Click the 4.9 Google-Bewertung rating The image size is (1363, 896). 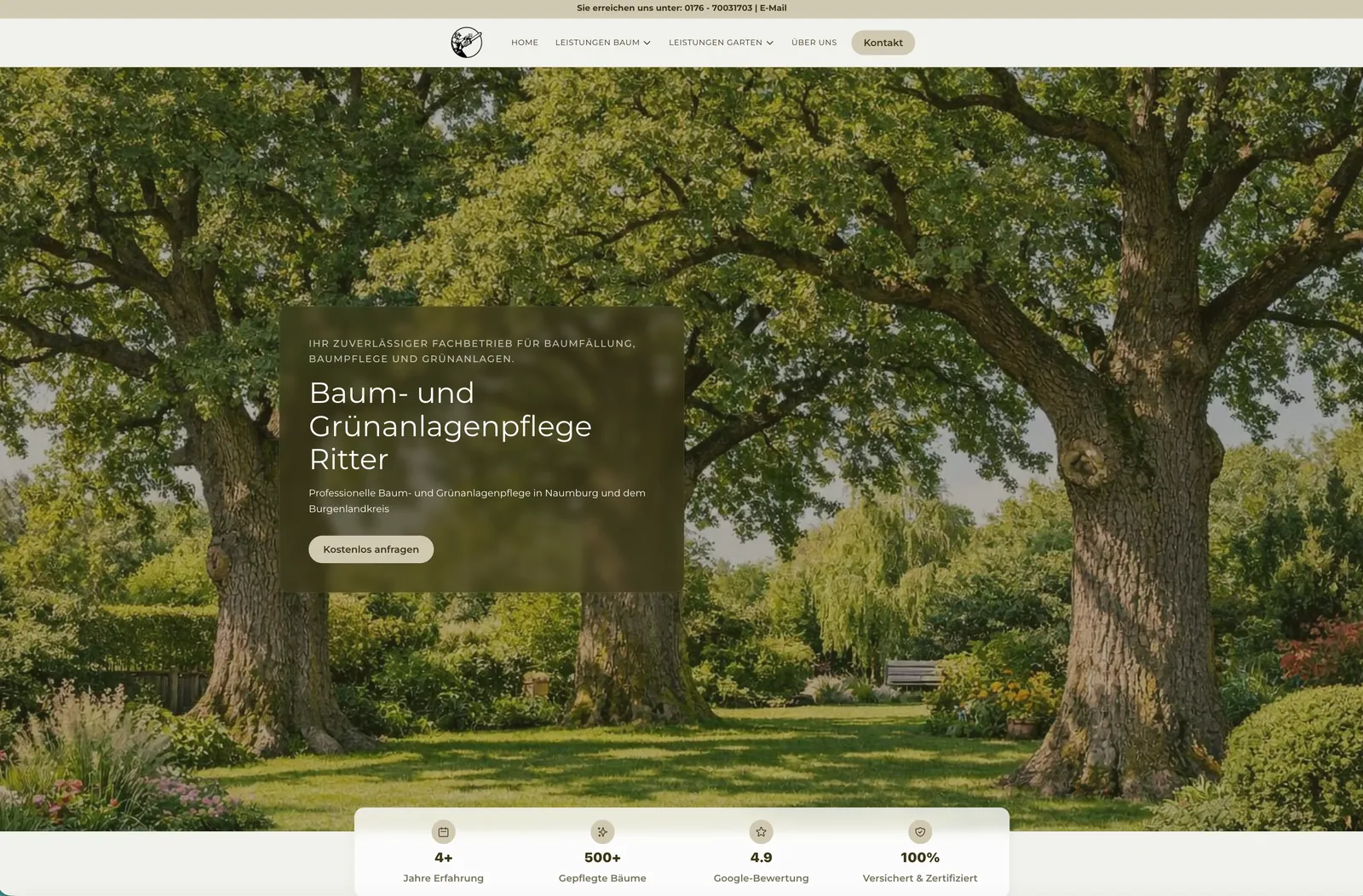pos(761,858)
